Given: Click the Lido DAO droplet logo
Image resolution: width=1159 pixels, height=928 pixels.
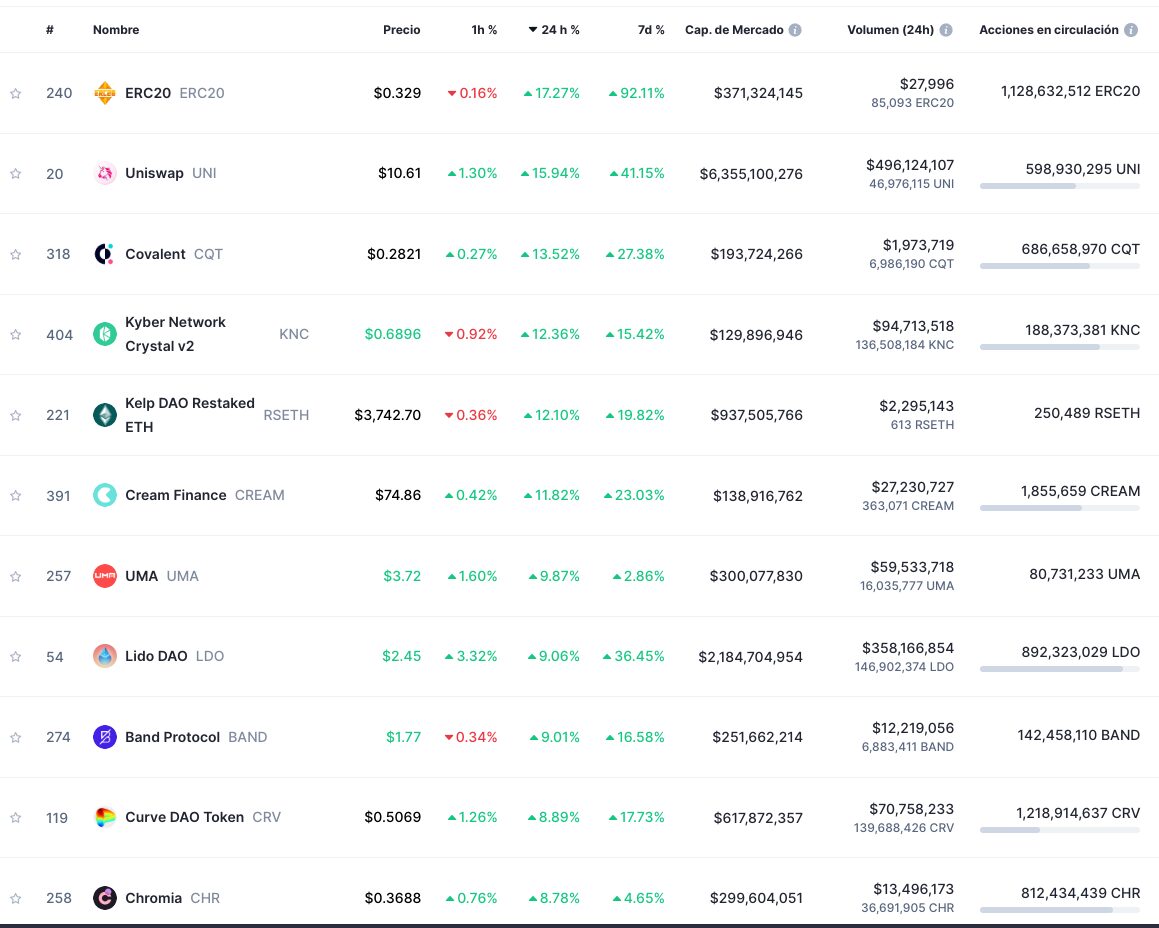Looking at the screenshot, I should (x=105, y=656).
